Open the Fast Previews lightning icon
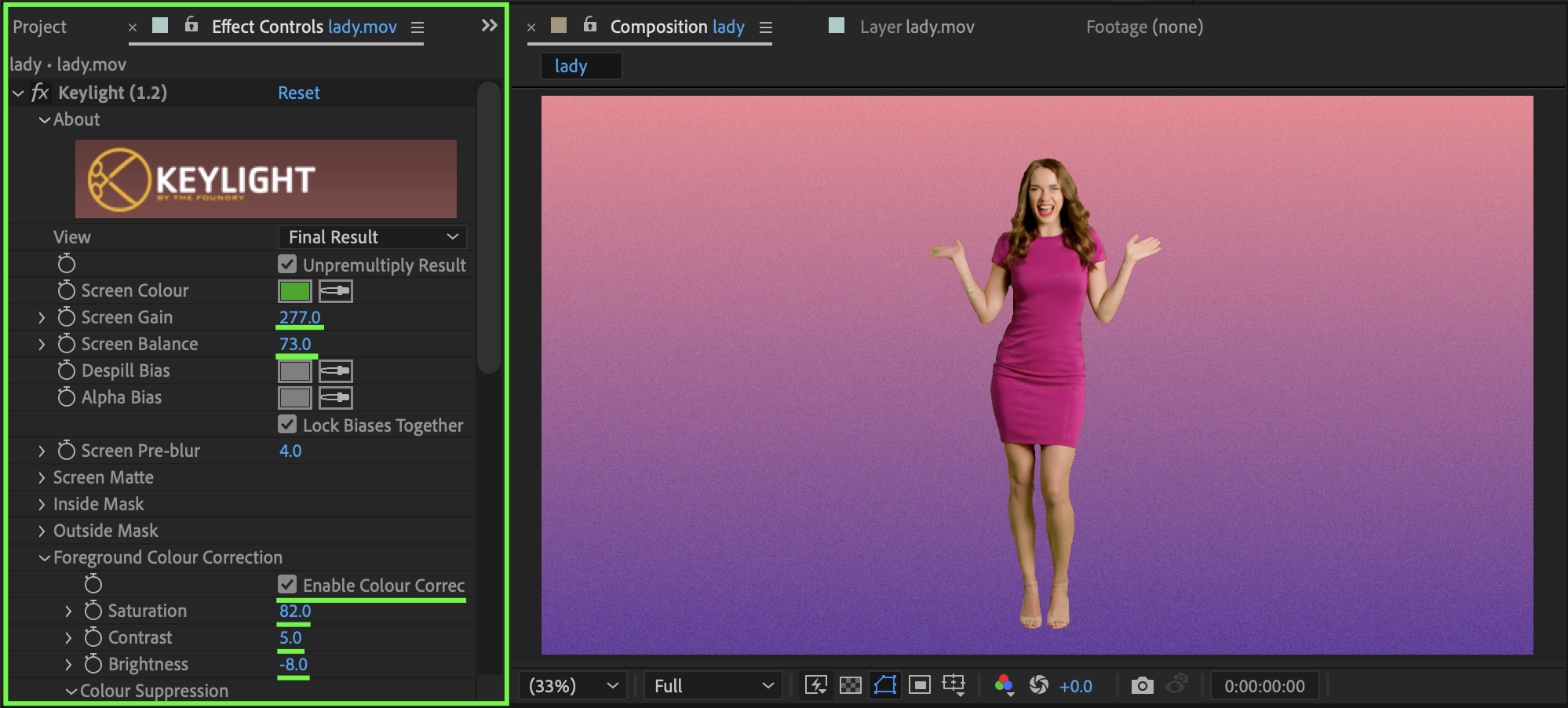This screenshot has width=1568, height=708. pyautogui.click(x=816, y=685)
